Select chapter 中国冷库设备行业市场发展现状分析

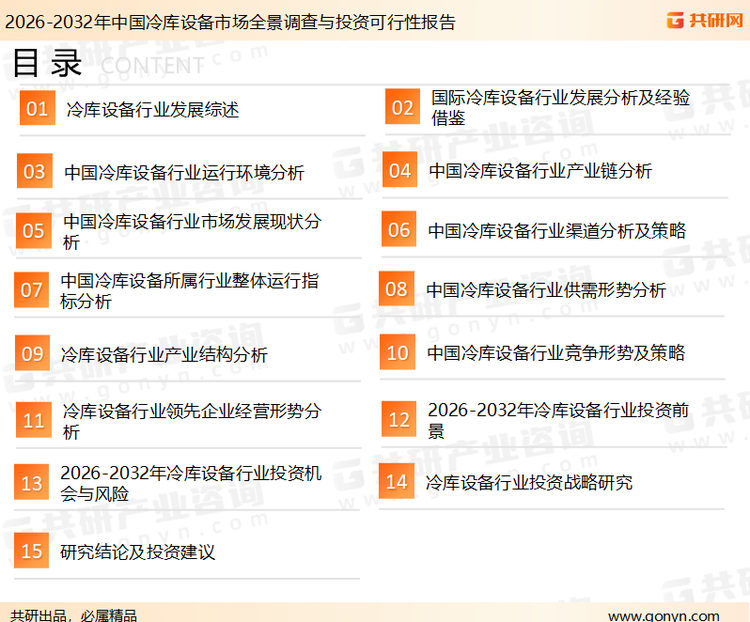pos(192,232)
